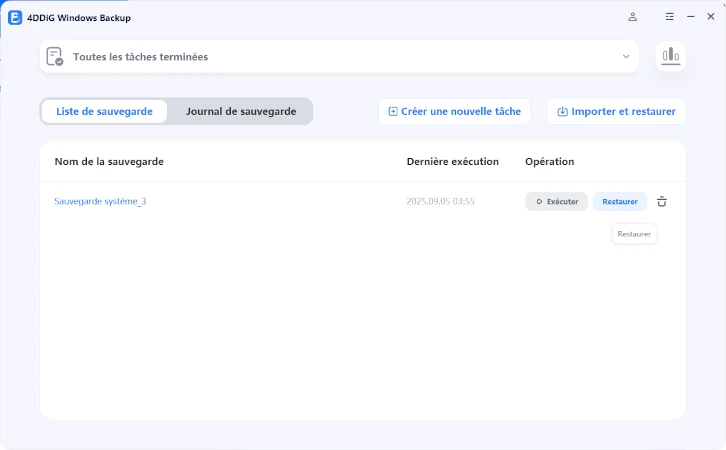Click the blue Restaurer button

pos(620,201)
